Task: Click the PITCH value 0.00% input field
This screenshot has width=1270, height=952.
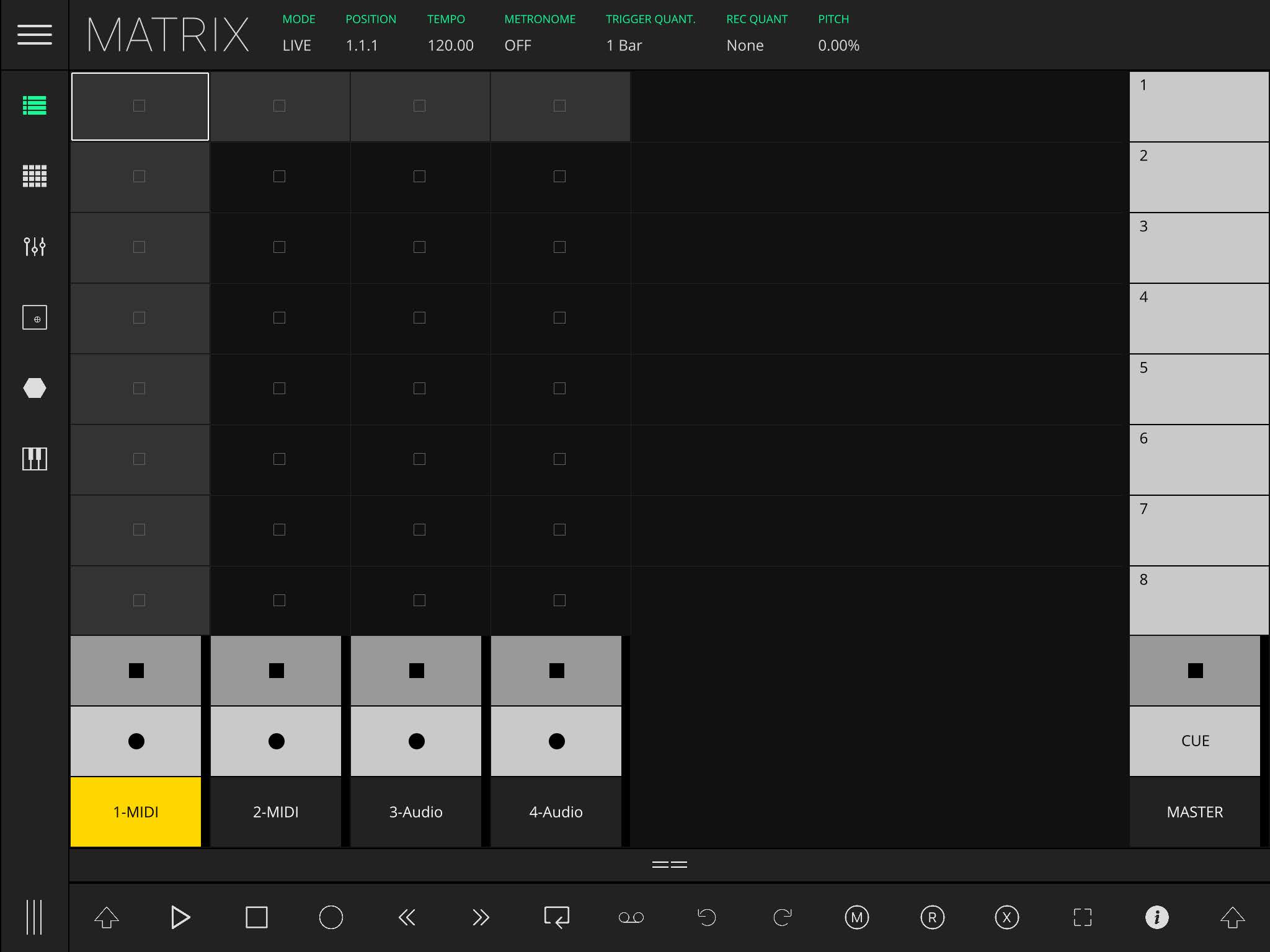Action: pyautogui.click(x=838, y=44)
